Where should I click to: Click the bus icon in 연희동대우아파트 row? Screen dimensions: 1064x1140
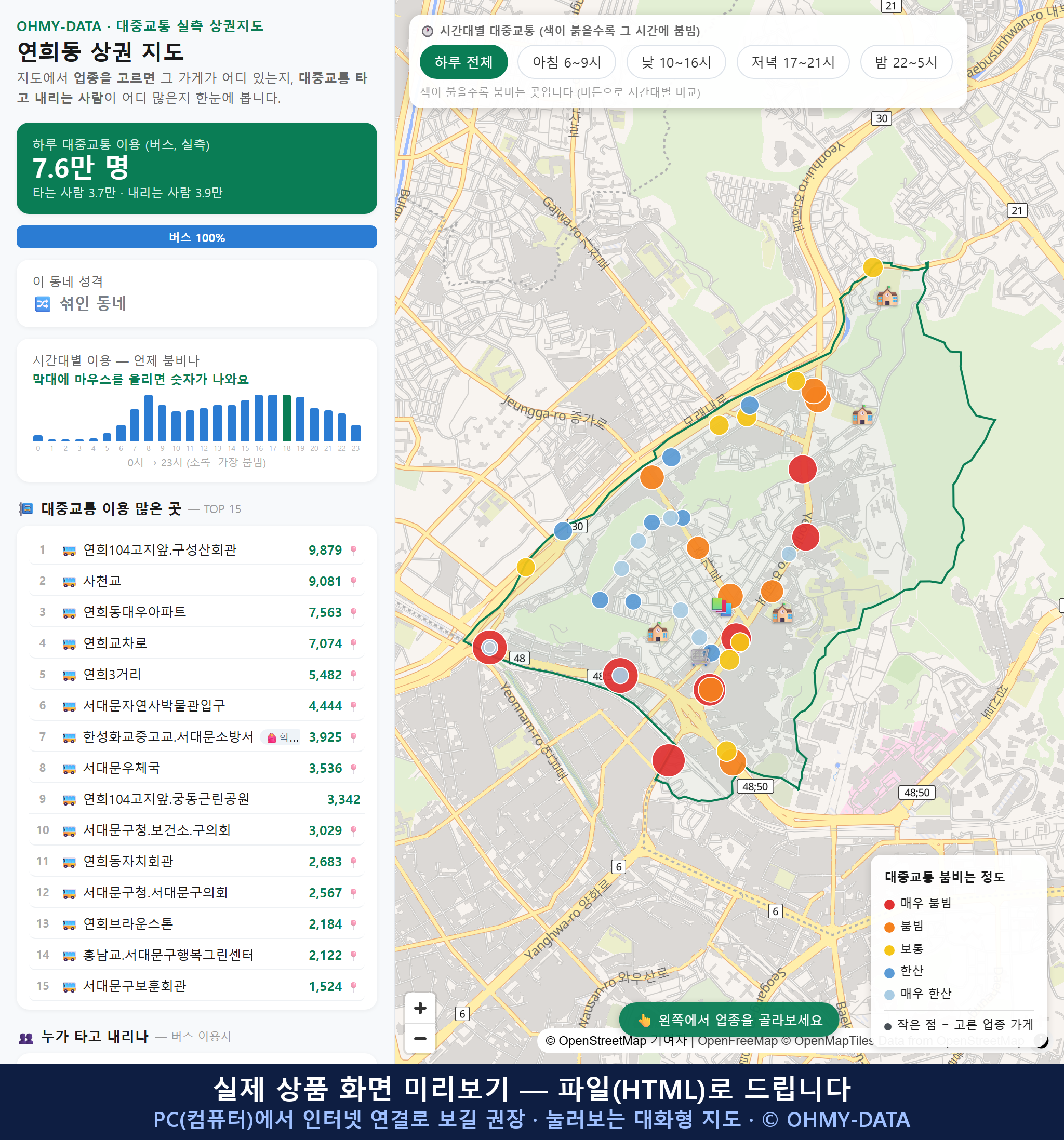click(69, 612)
